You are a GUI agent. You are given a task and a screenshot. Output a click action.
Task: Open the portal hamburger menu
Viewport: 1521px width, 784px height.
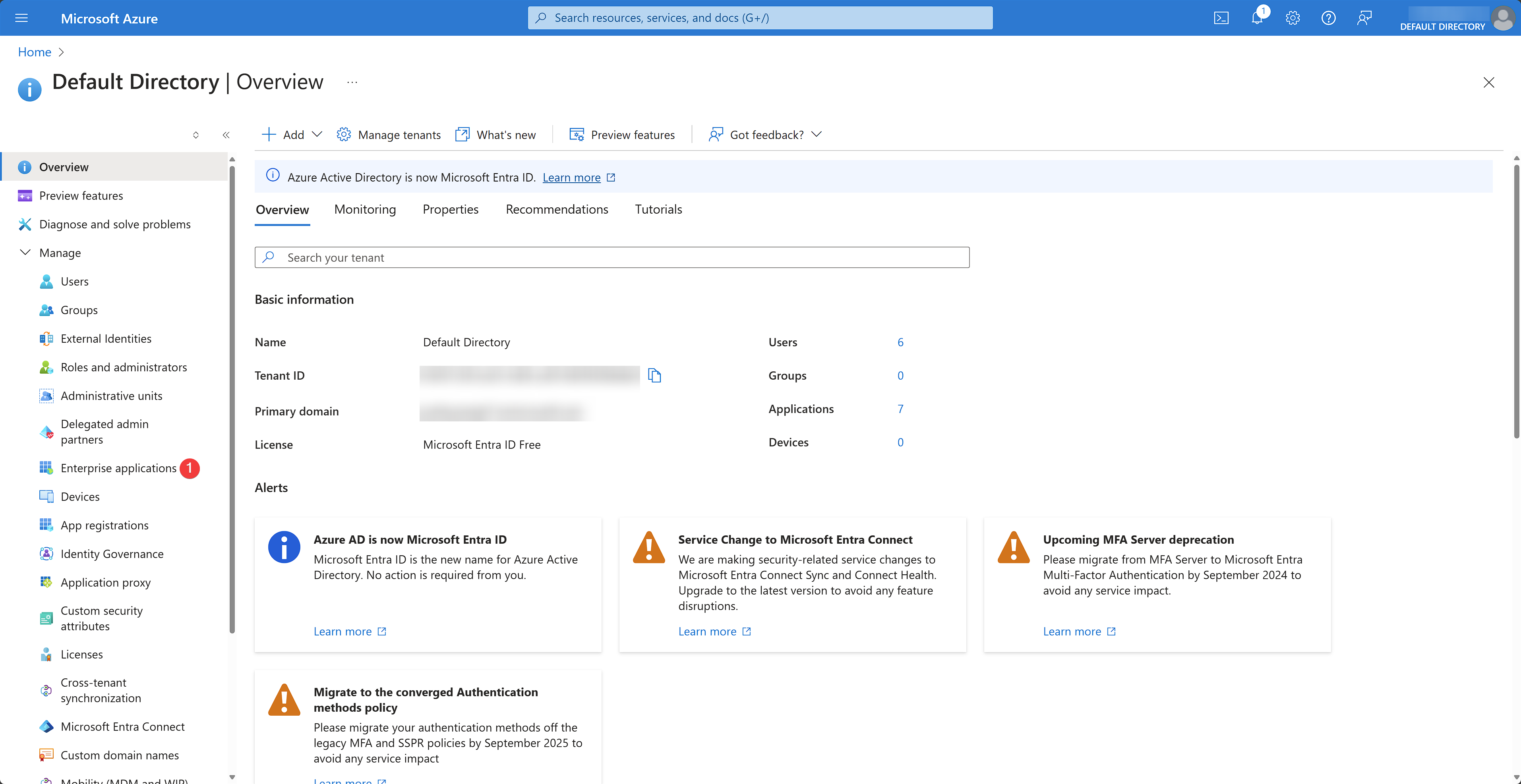21,18
